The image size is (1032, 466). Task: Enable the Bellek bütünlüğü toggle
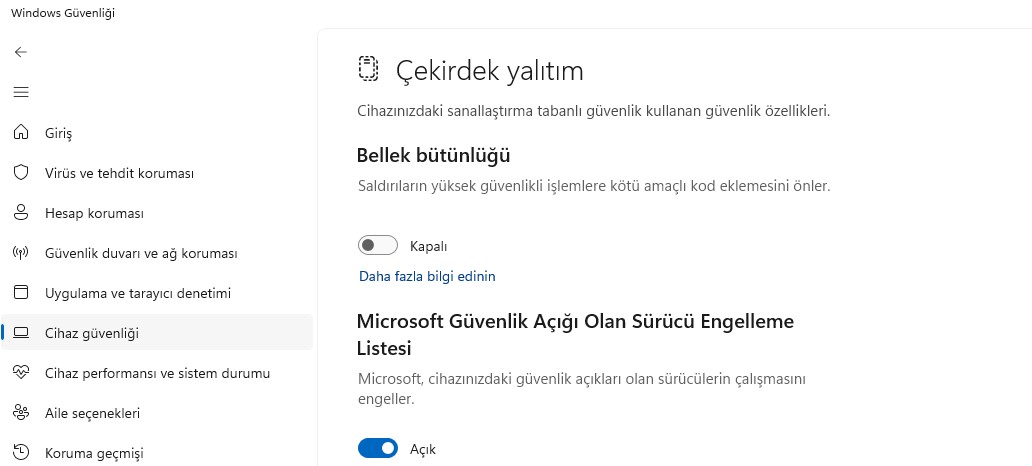[x=378, y=246]
